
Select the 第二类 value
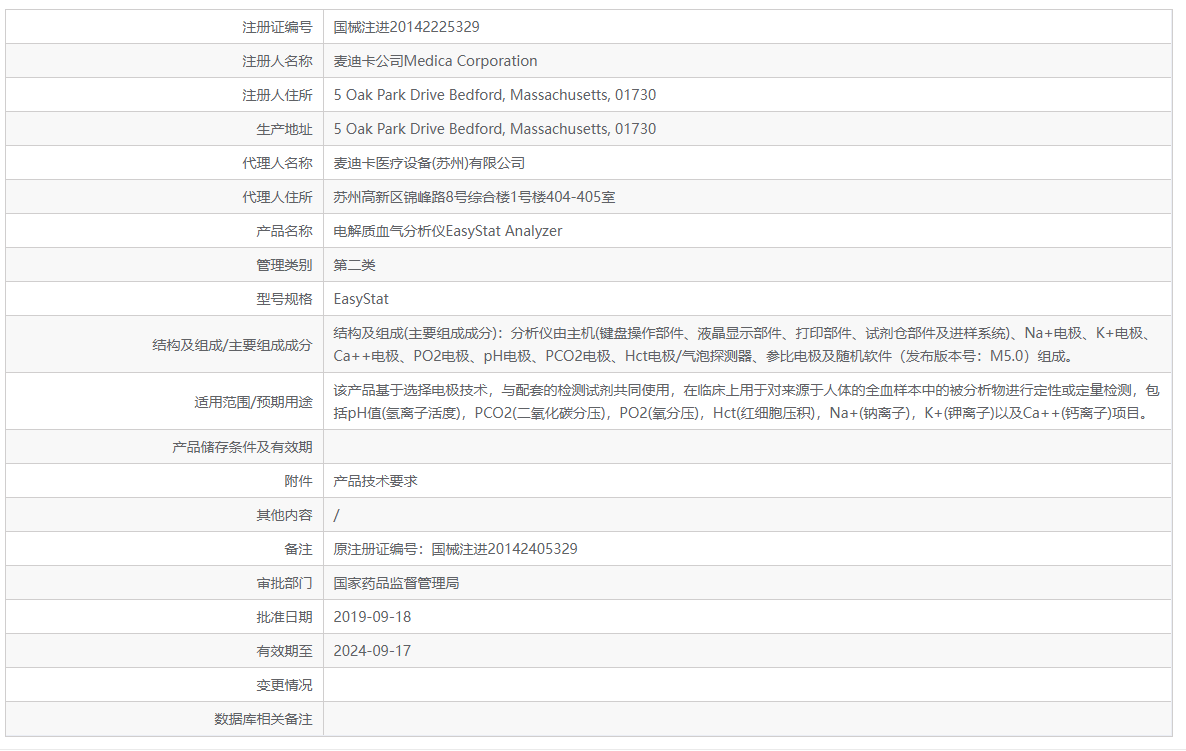[354, 265]
